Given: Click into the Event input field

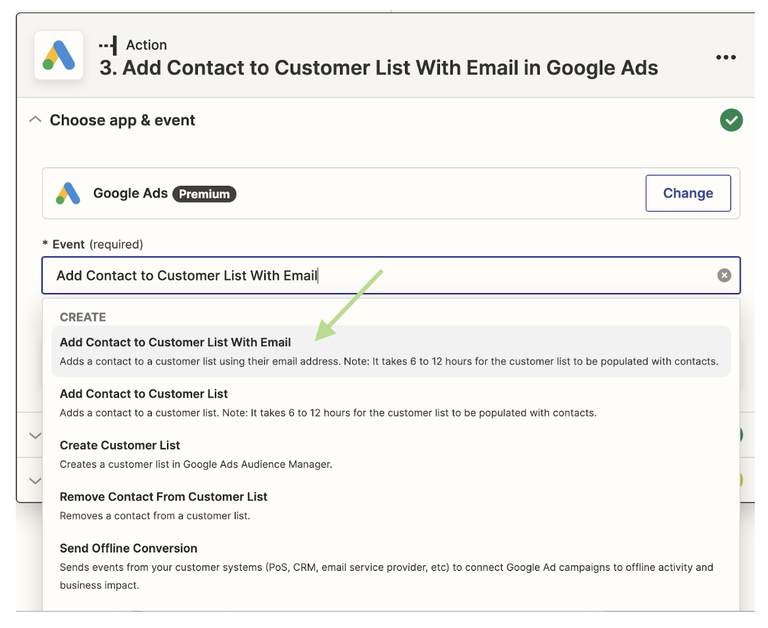Looking at the screenshot, I should coord(391,275).
